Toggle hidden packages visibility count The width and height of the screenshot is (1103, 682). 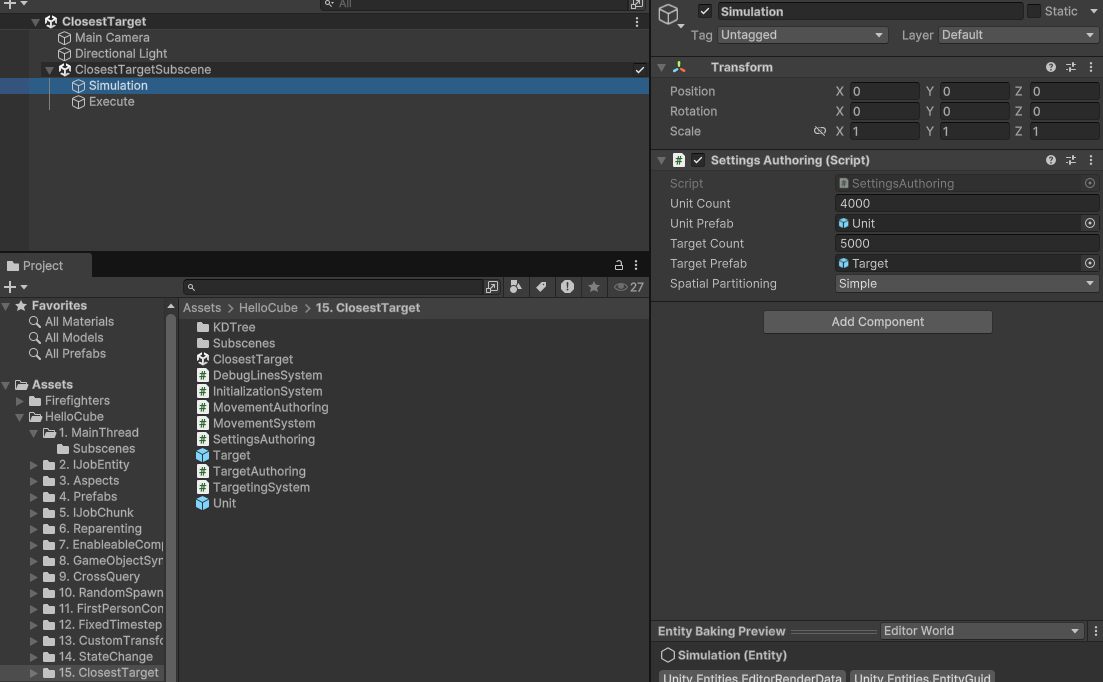point(629,287)
